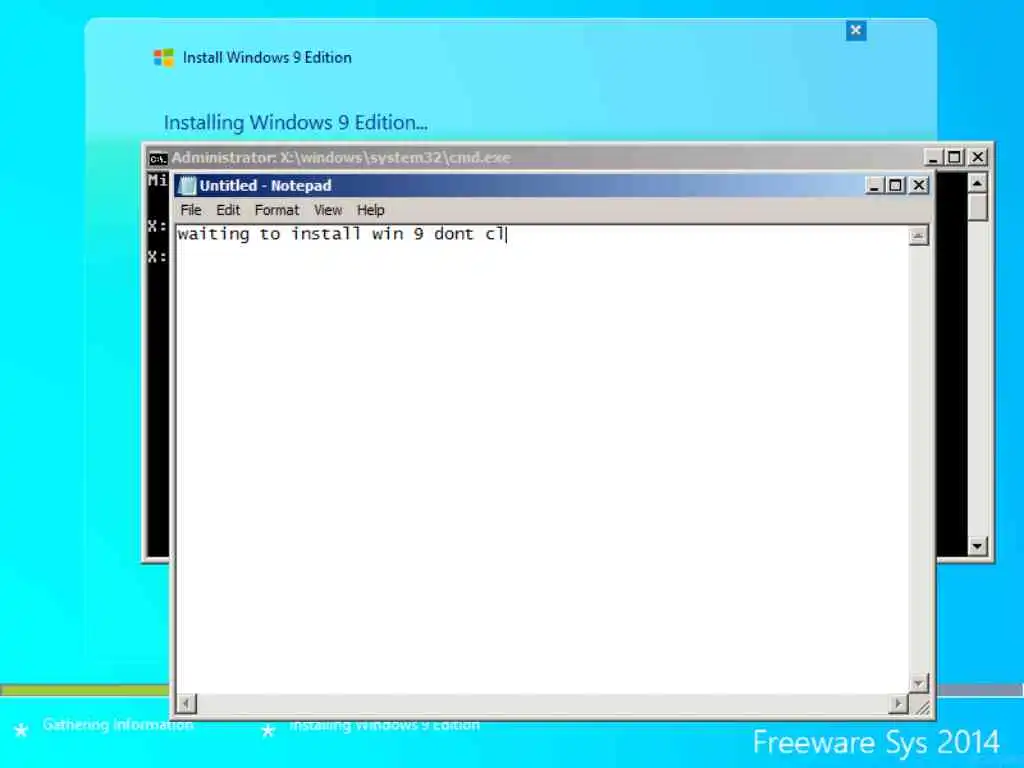Click Notepad vertical scrollbar up arrow

click(918, 236)
